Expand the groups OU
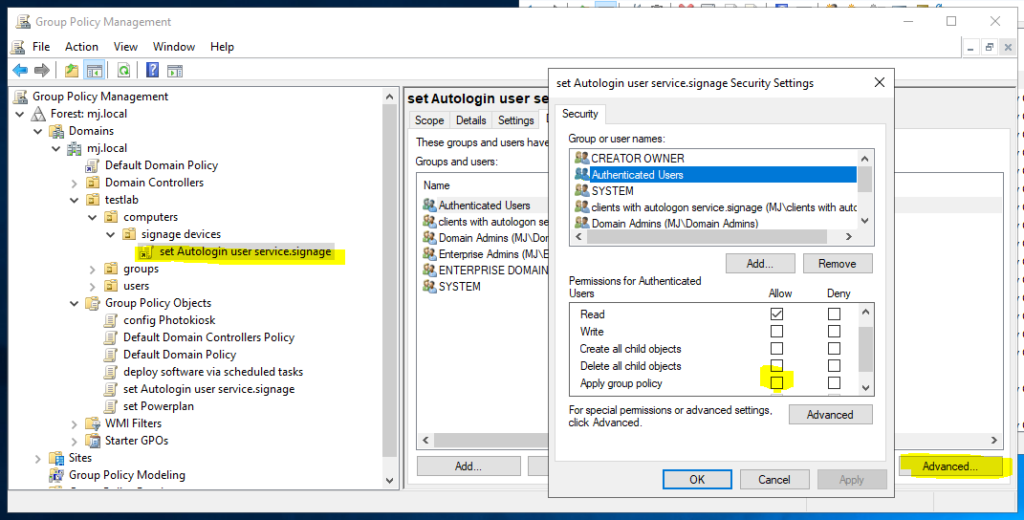Image resolution: width=1024 pixels, height=520 pixels. click(x=92, y=269)
